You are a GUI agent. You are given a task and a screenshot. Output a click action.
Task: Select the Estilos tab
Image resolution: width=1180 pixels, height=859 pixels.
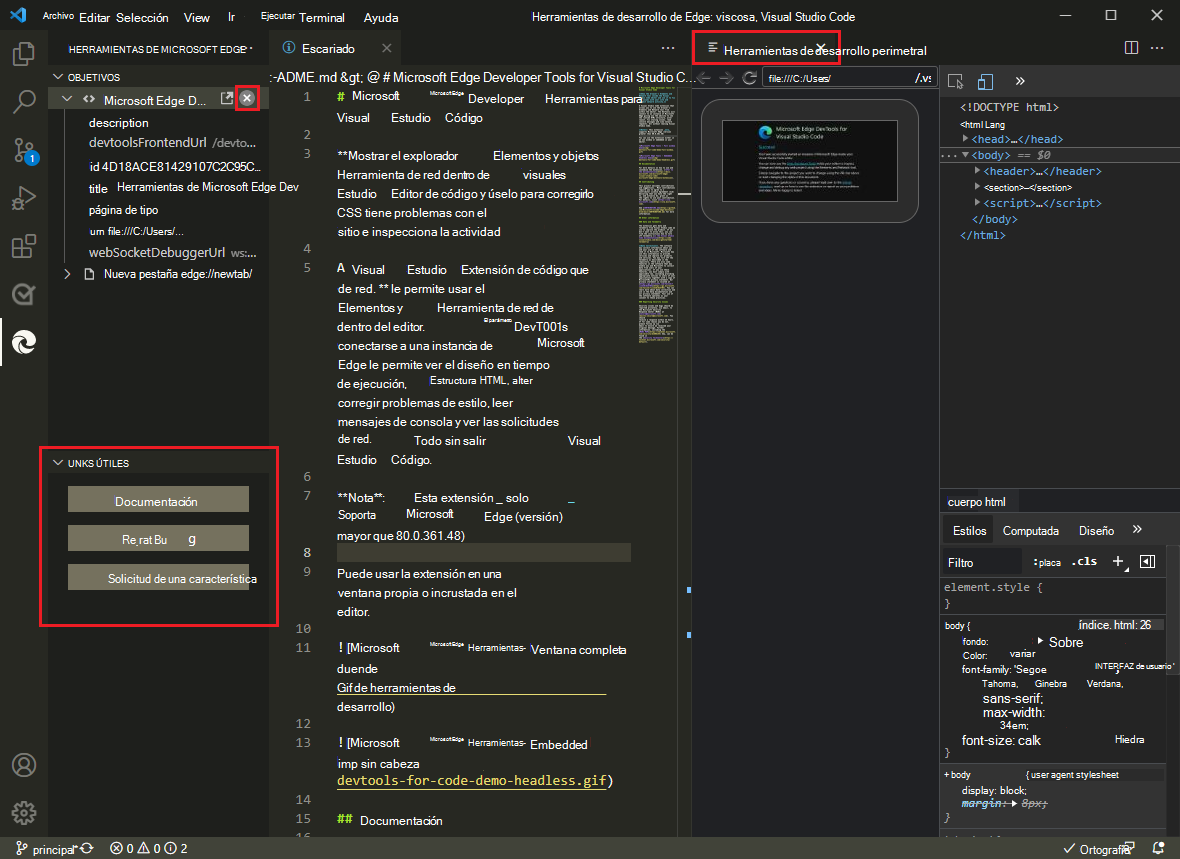[x=969, y=531]
